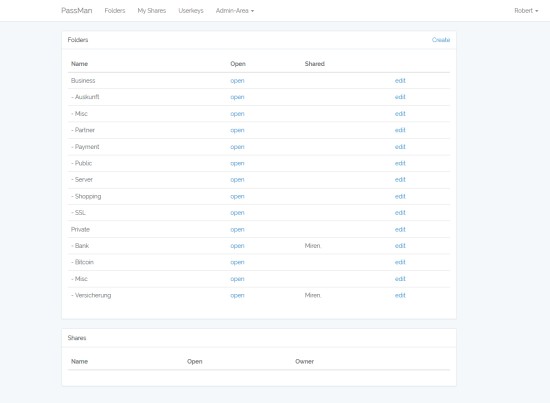This screenshot has height=403, width=550.
Task: Edit the Versicherung subfolder
Action: tap(400, 295)
